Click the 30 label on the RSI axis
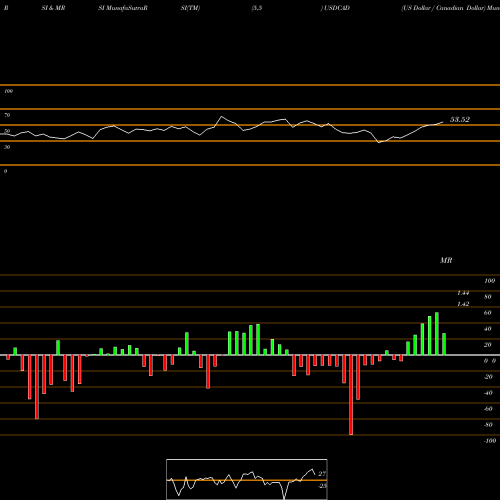This screenshot has width=500, height=500. click(7, 147)
